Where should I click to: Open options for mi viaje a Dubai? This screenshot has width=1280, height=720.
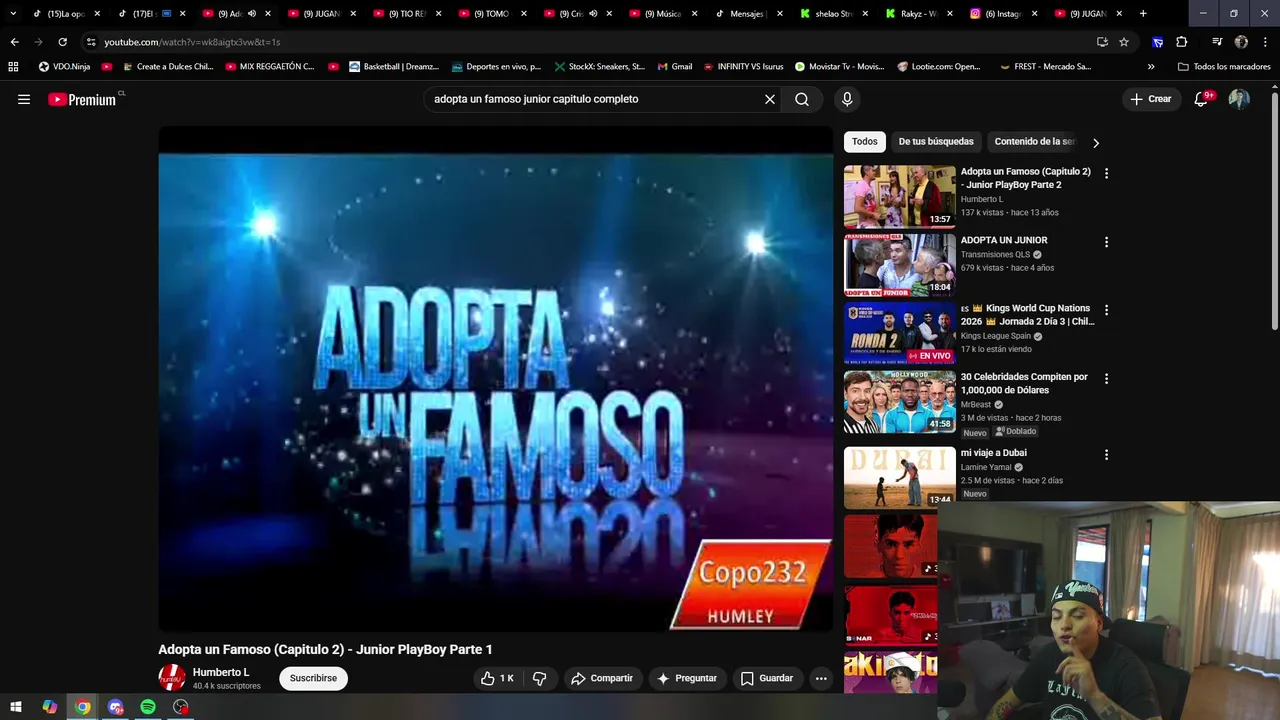pyautogui.click(x=1106, y=455)
